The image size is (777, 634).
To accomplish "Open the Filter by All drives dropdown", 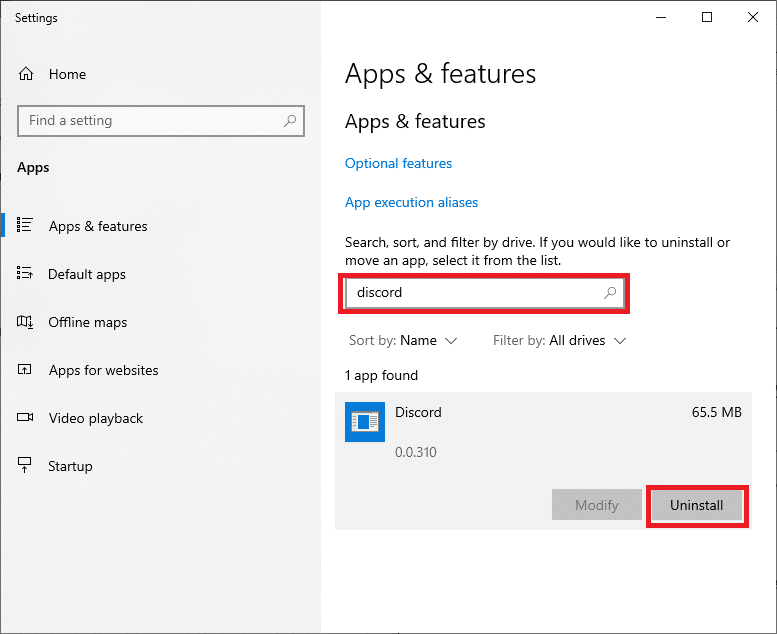I will pos(559,340).
